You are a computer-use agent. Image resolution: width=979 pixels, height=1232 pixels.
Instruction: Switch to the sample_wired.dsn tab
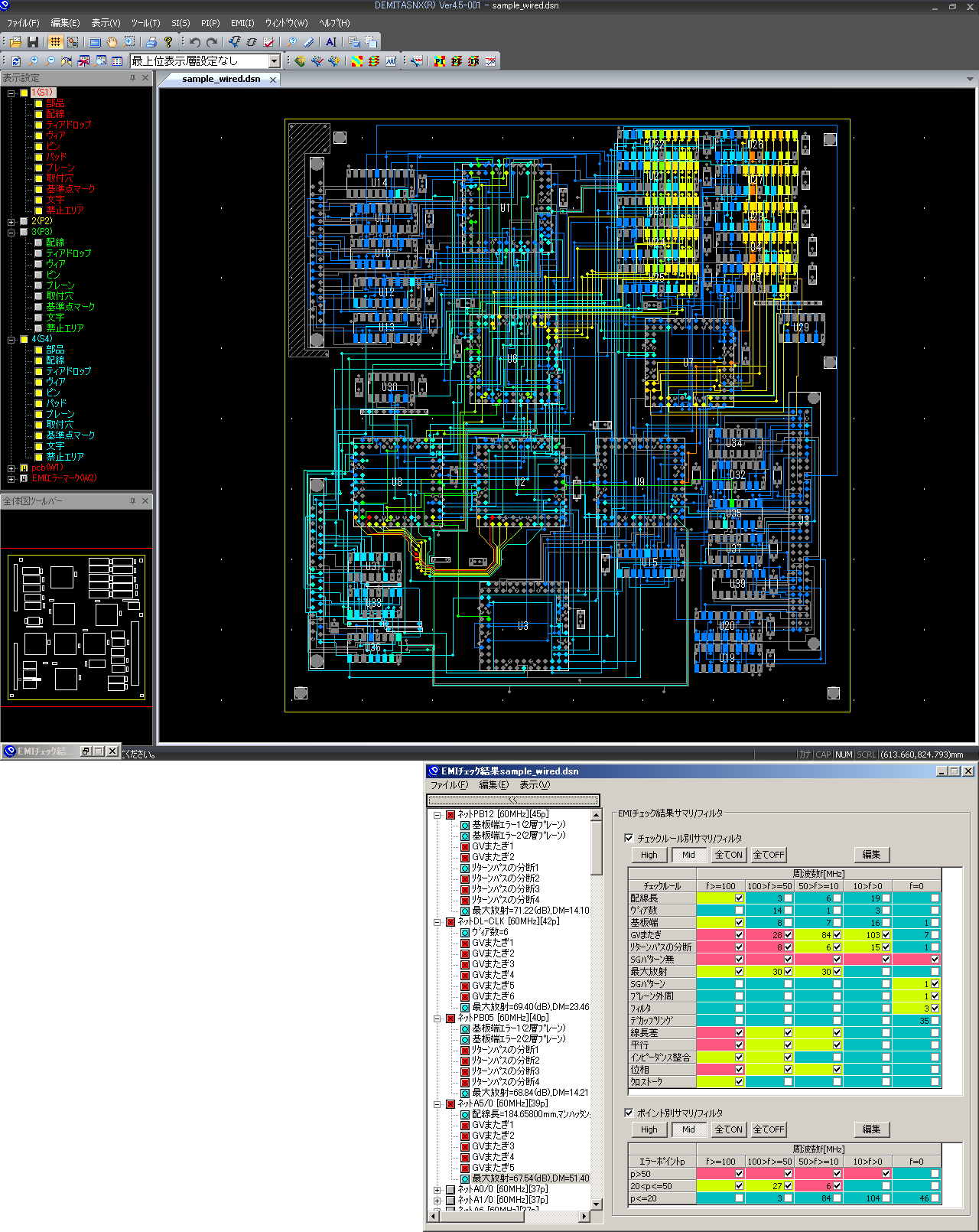point(221,79)
